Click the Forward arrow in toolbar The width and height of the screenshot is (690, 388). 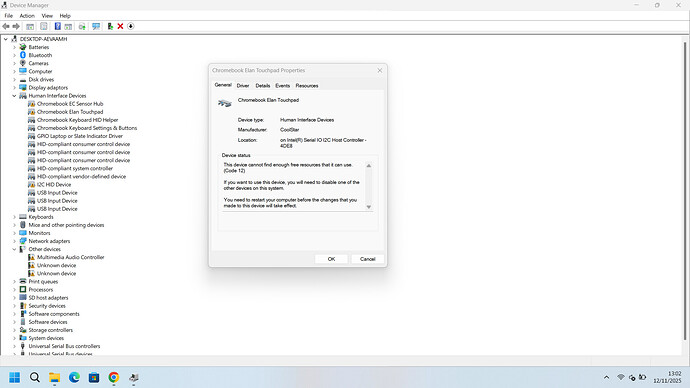pyautogui.click(x=16, y=26)
